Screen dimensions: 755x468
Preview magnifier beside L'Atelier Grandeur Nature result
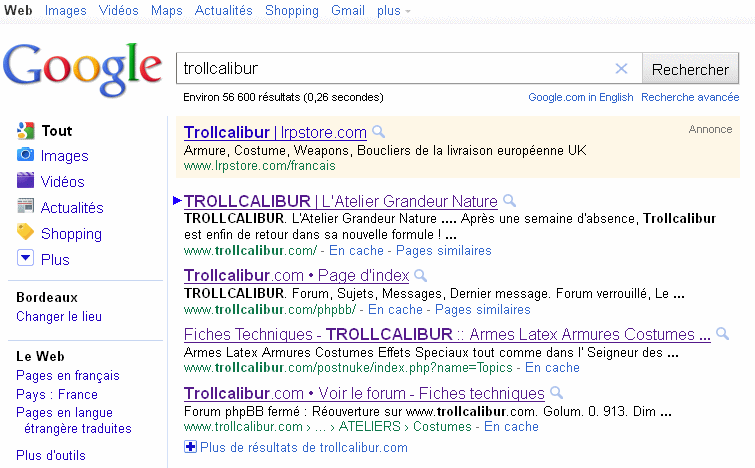[x=509, y=200]
